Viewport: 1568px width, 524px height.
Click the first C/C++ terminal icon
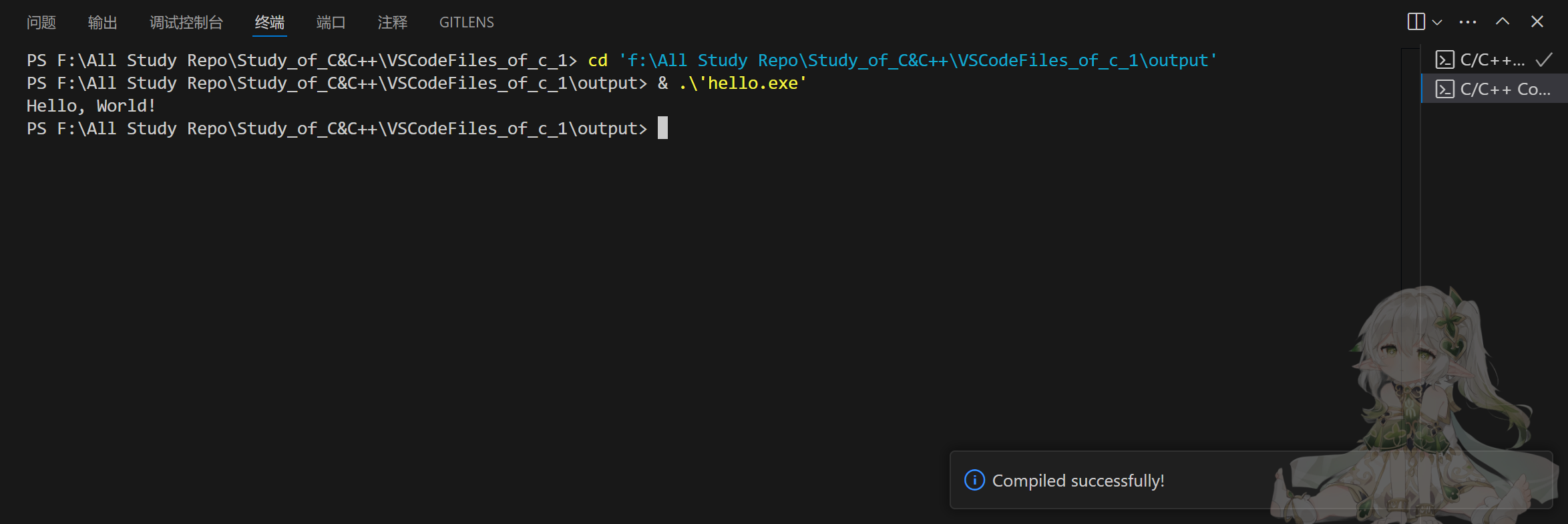pos(1444,60)
